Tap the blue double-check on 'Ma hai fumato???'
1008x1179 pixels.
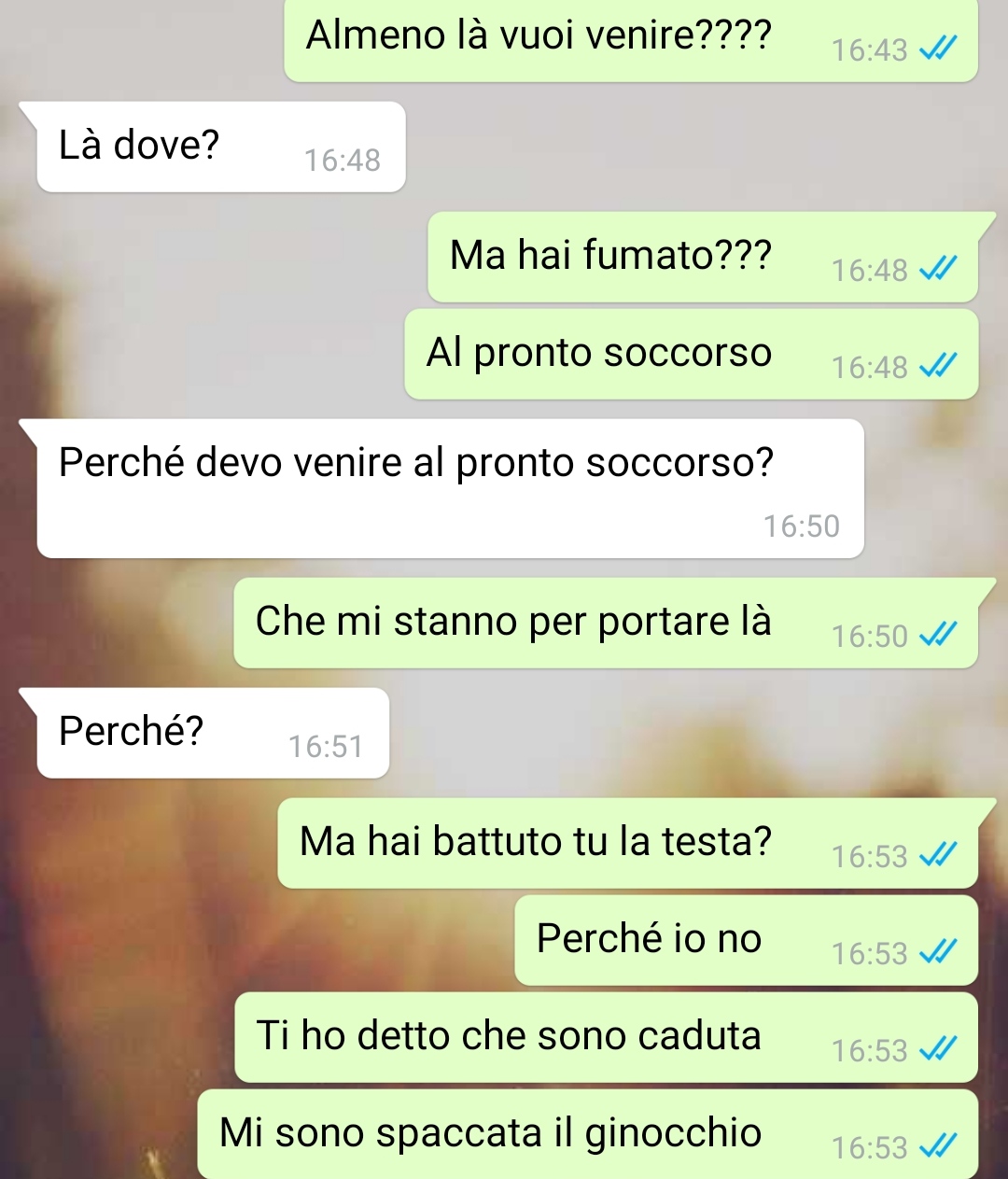pyautogui.click(x=938, y=270)
